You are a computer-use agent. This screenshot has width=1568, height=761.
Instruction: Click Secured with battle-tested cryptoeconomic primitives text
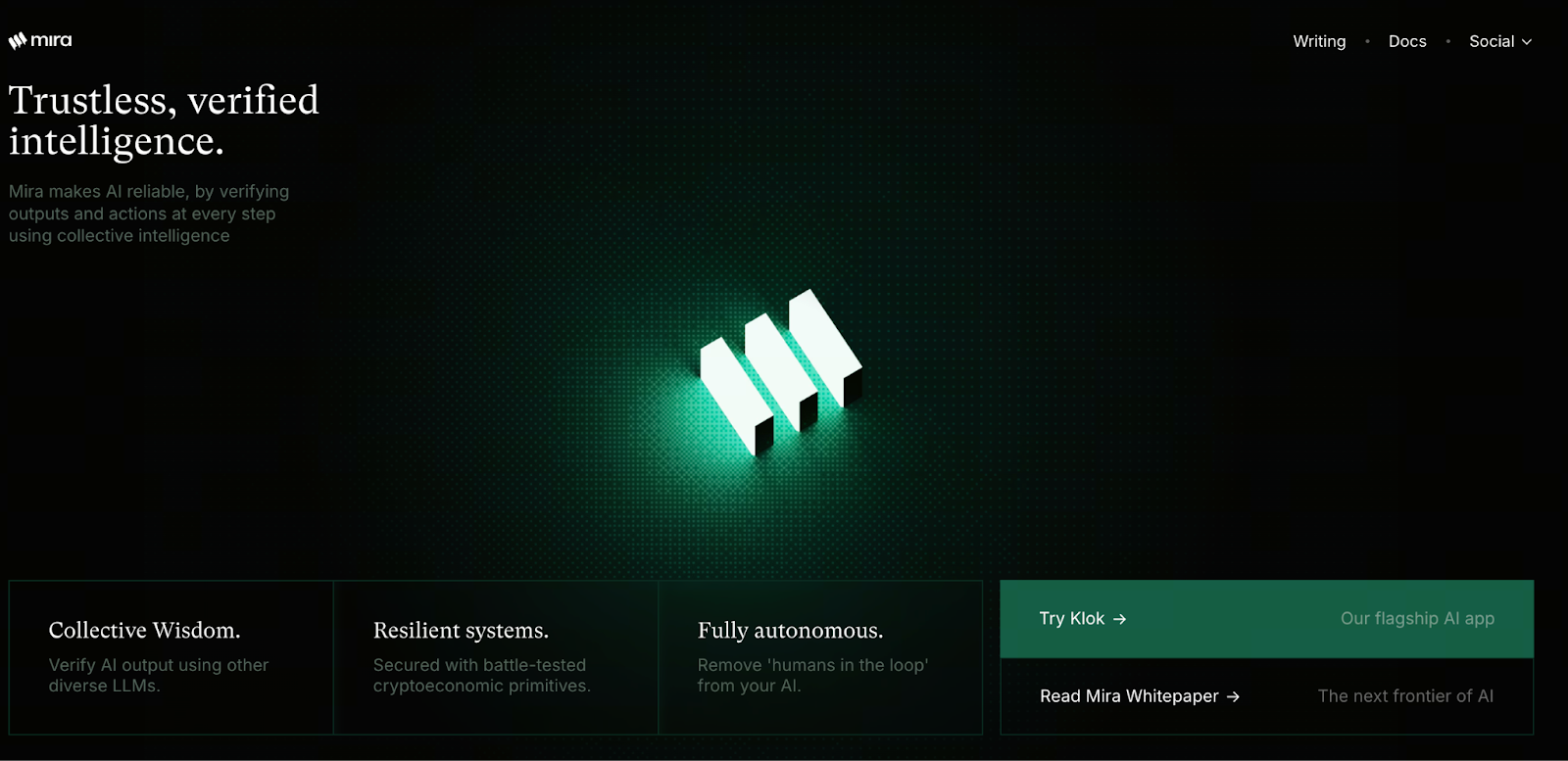click(481, 675)
